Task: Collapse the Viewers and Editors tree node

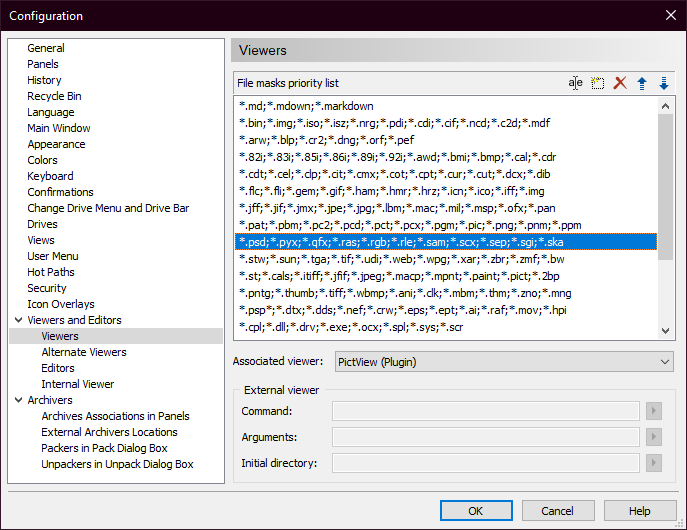Action: tap(17, 320)
